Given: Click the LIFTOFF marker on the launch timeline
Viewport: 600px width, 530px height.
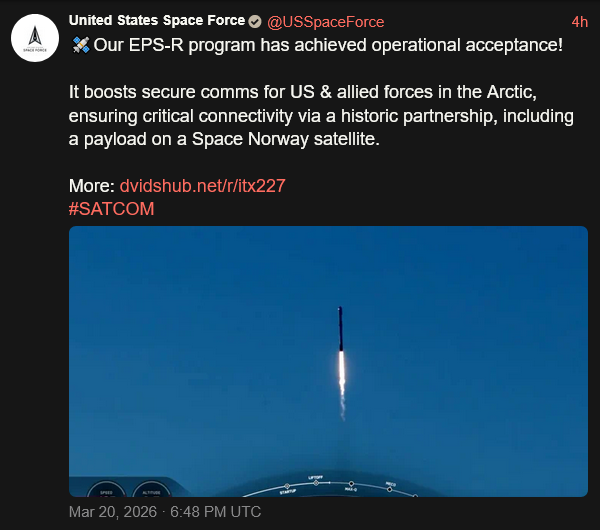Looking at the screenshot, I should (316, 479).
